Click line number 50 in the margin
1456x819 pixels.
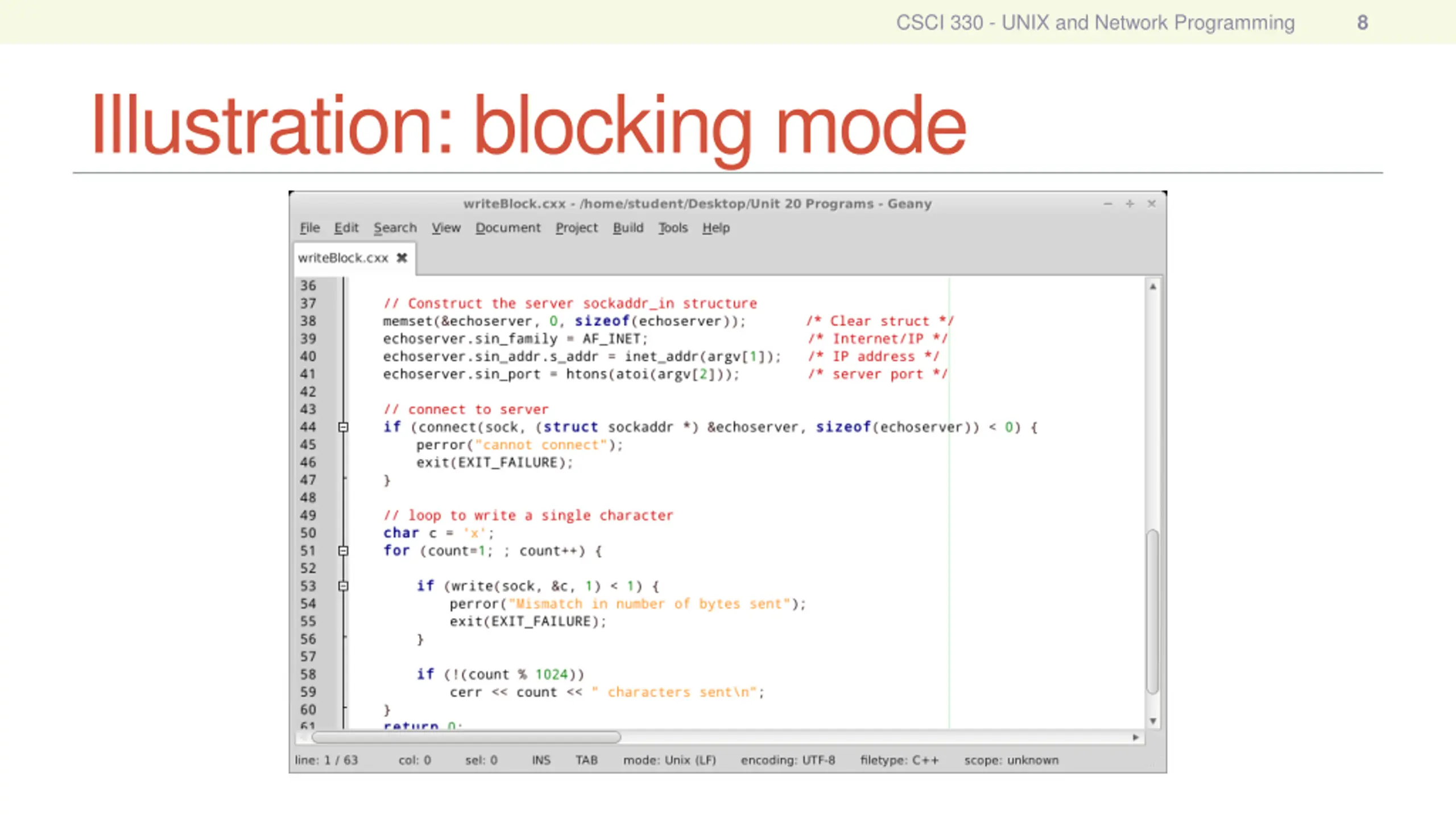[x=308, y=533]
